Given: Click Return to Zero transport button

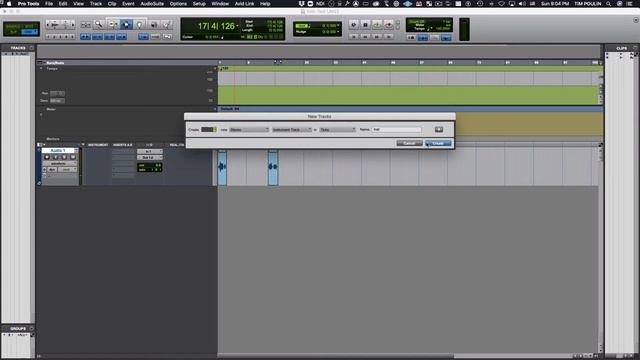Looking at the screenshot, I should pos(353,37).
